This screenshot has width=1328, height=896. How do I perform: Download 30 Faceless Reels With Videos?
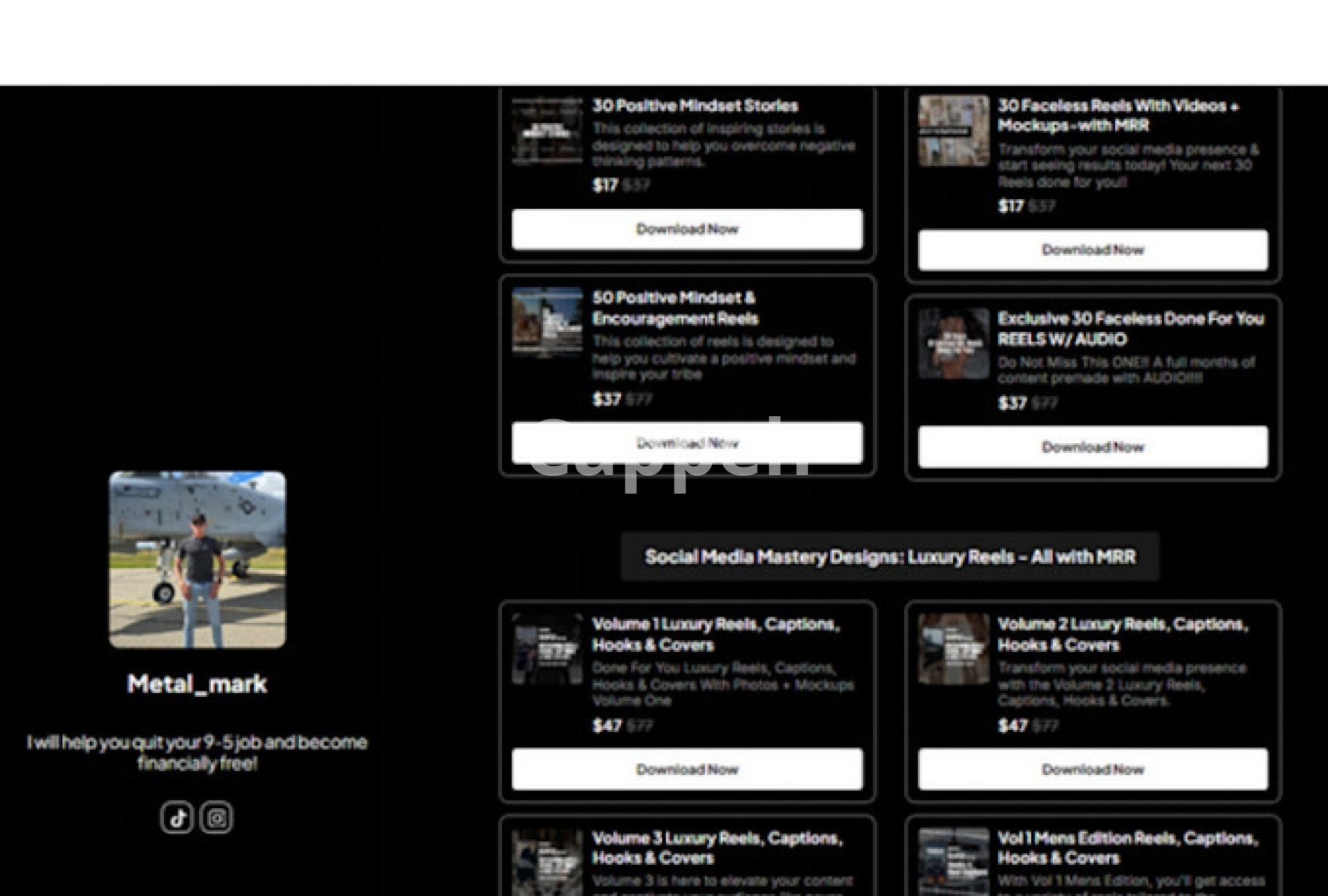(x=1092, y=250)
